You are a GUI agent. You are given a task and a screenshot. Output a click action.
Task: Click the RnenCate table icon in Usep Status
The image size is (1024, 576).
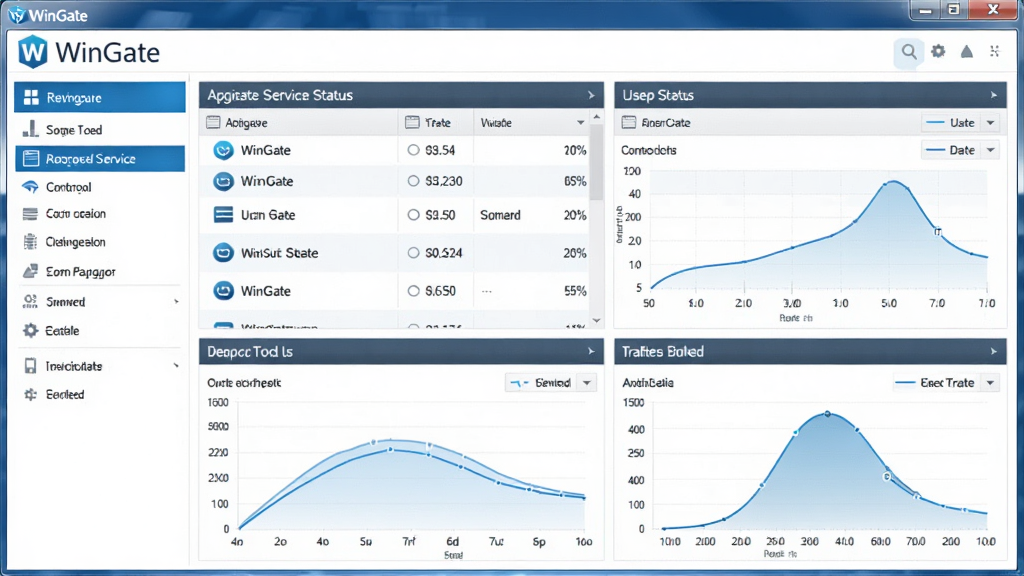(x=629, y=122)
